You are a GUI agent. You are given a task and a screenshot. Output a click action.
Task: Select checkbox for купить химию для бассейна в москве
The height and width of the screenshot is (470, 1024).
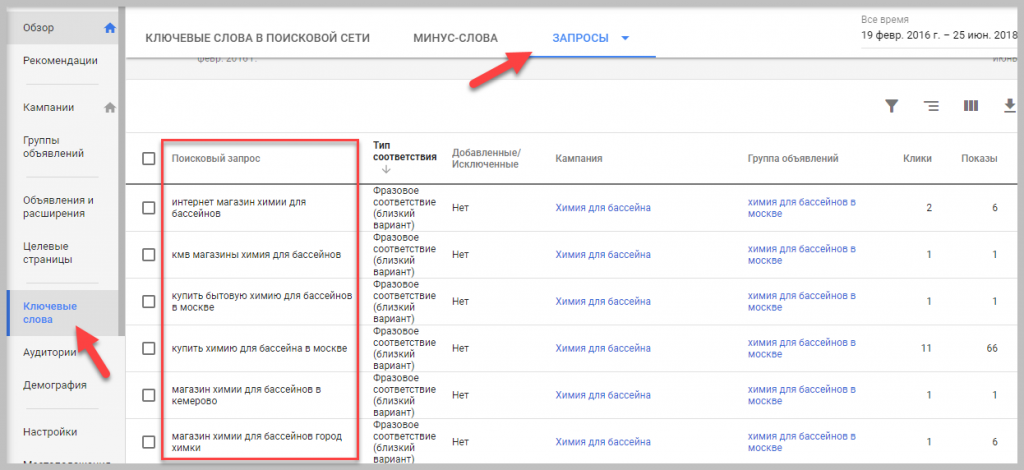(149, 348)
